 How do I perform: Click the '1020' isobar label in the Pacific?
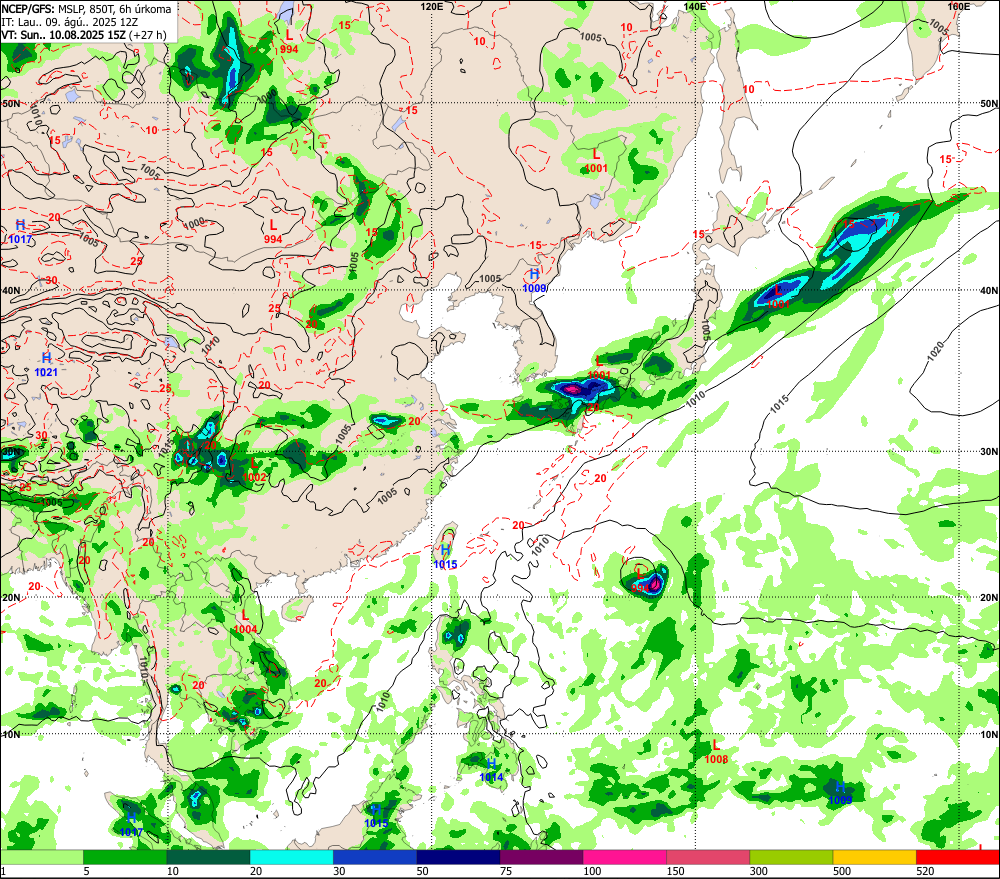point(936,351)
